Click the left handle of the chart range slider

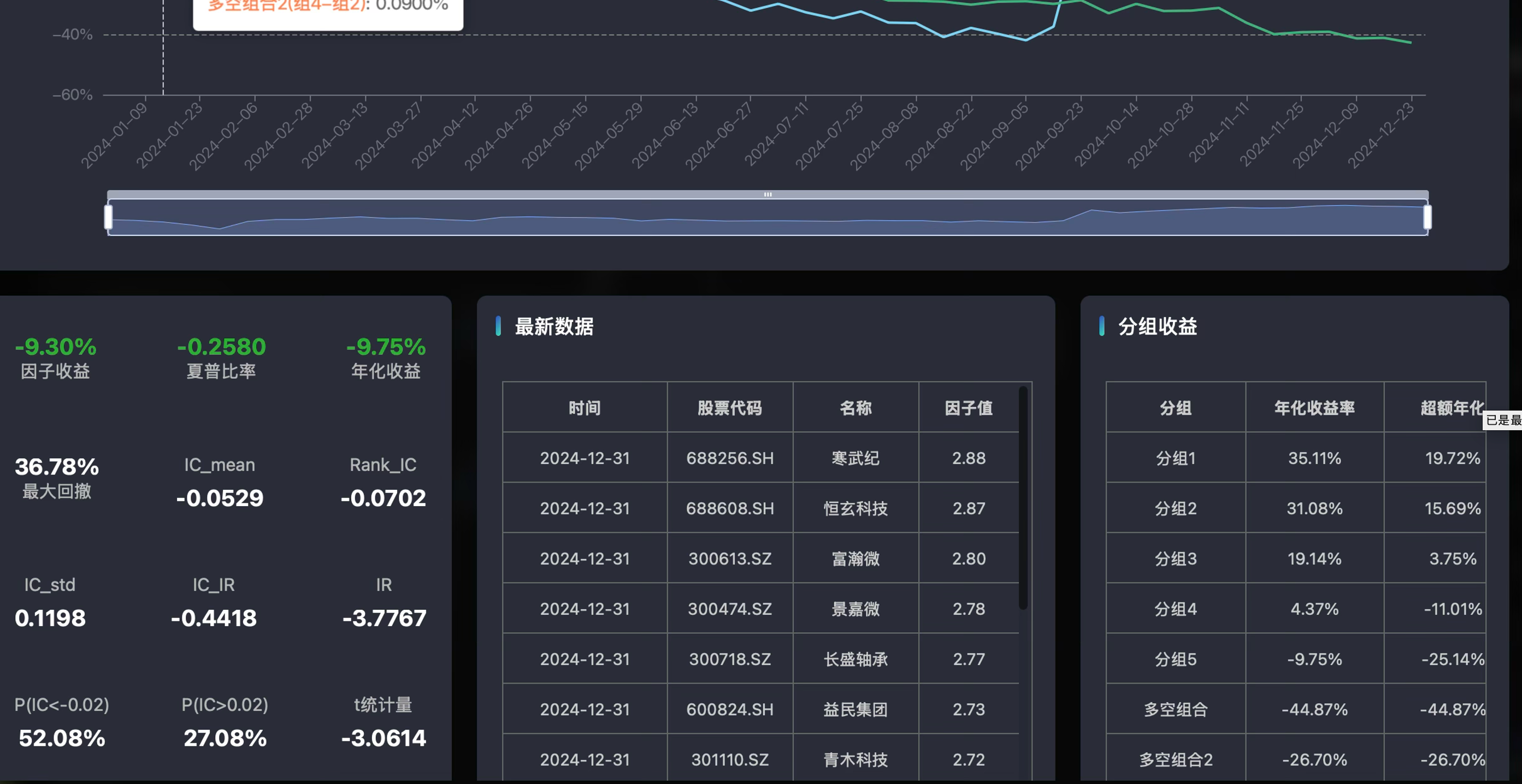pyautogui.click(x=108, y=217)
